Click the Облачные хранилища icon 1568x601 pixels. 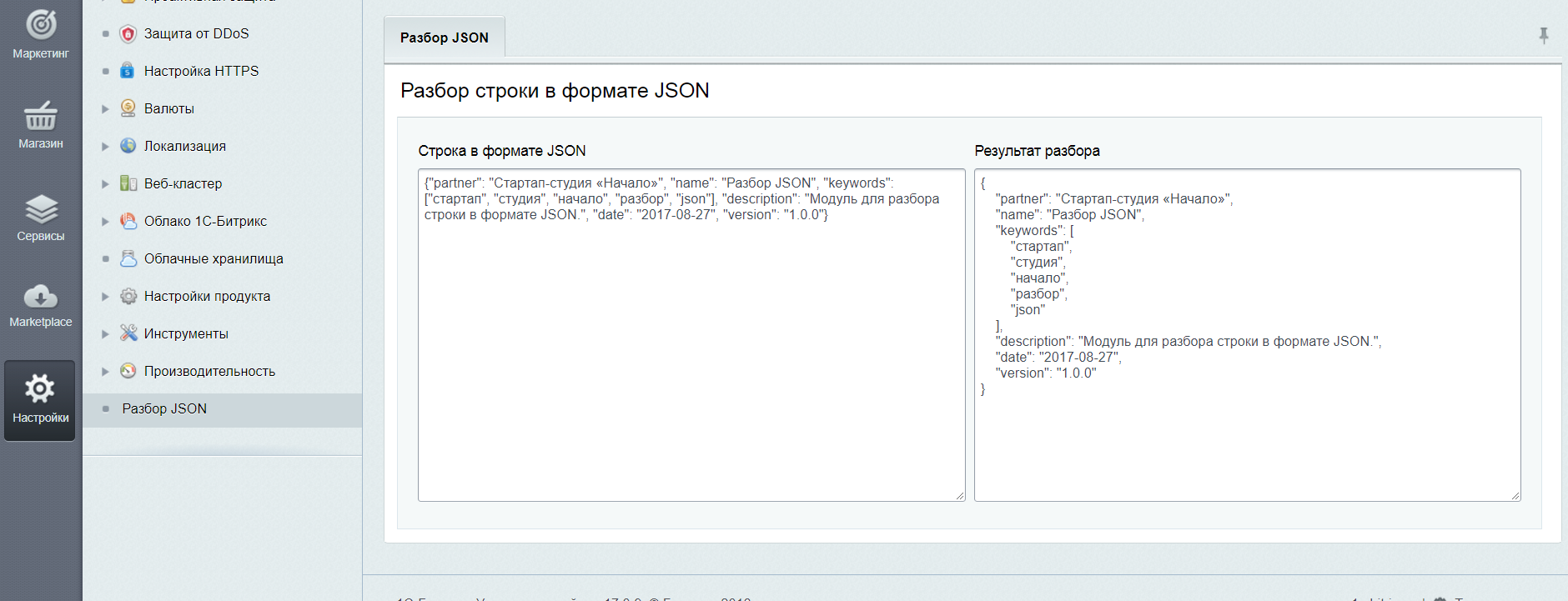point(128,258)
